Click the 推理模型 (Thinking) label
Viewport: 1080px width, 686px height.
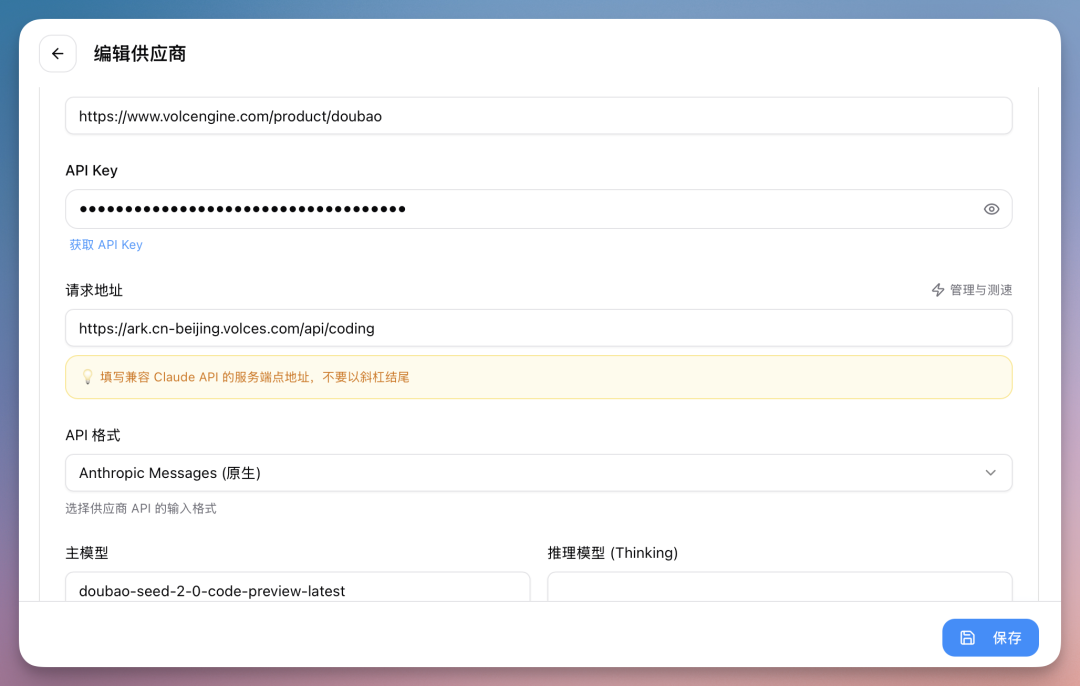click(613, 553)
